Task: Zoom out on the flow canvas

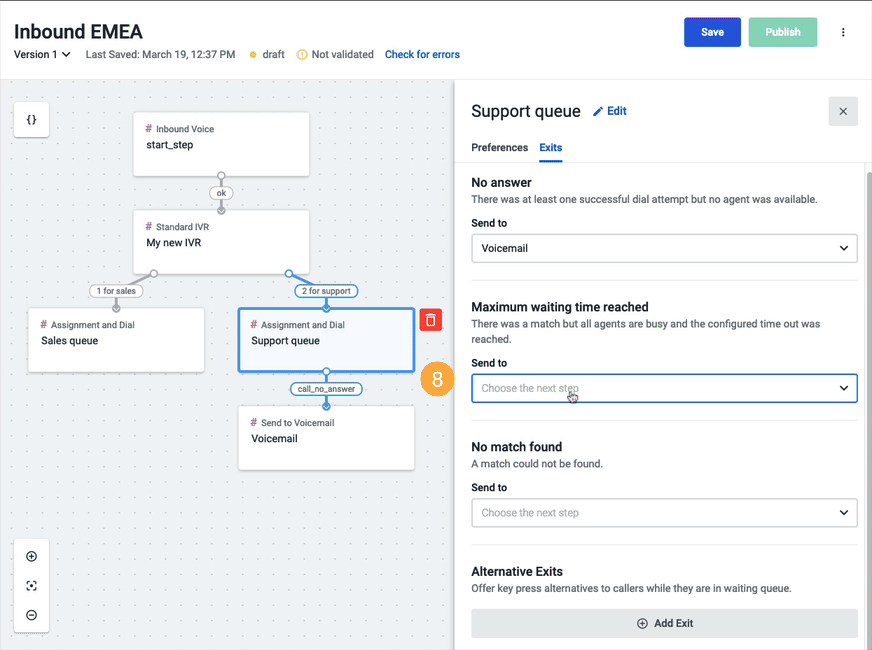Action: click(x=32, y=615)
